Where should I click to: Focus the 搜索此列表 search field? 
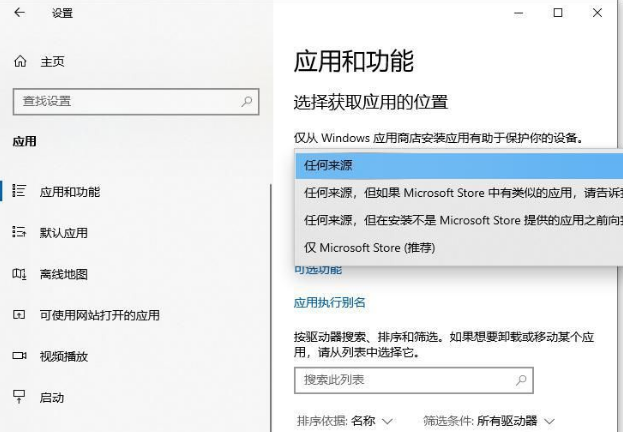point(414,380)
